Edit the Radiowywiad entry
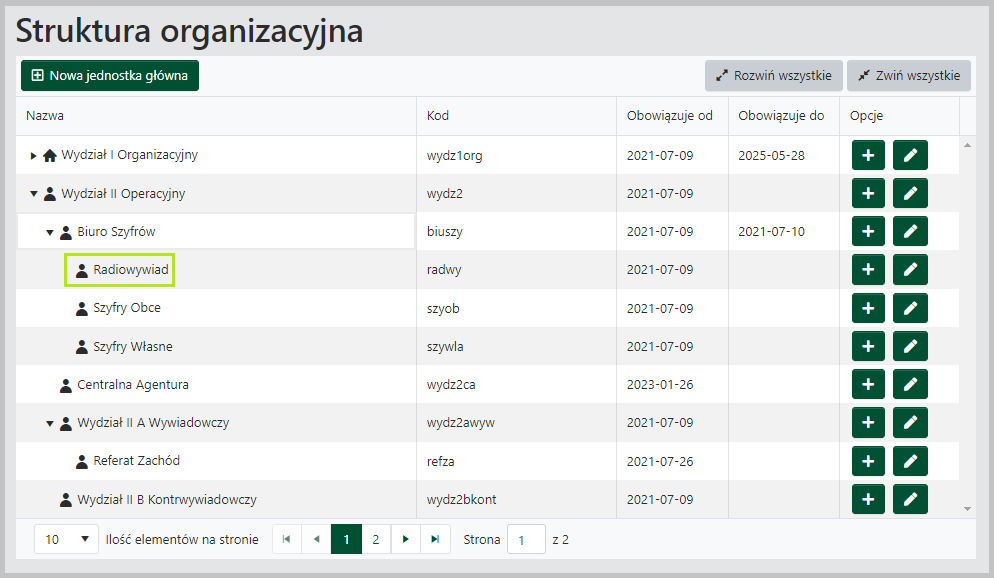Screen dimensions: 994x578 coord(909,269)
